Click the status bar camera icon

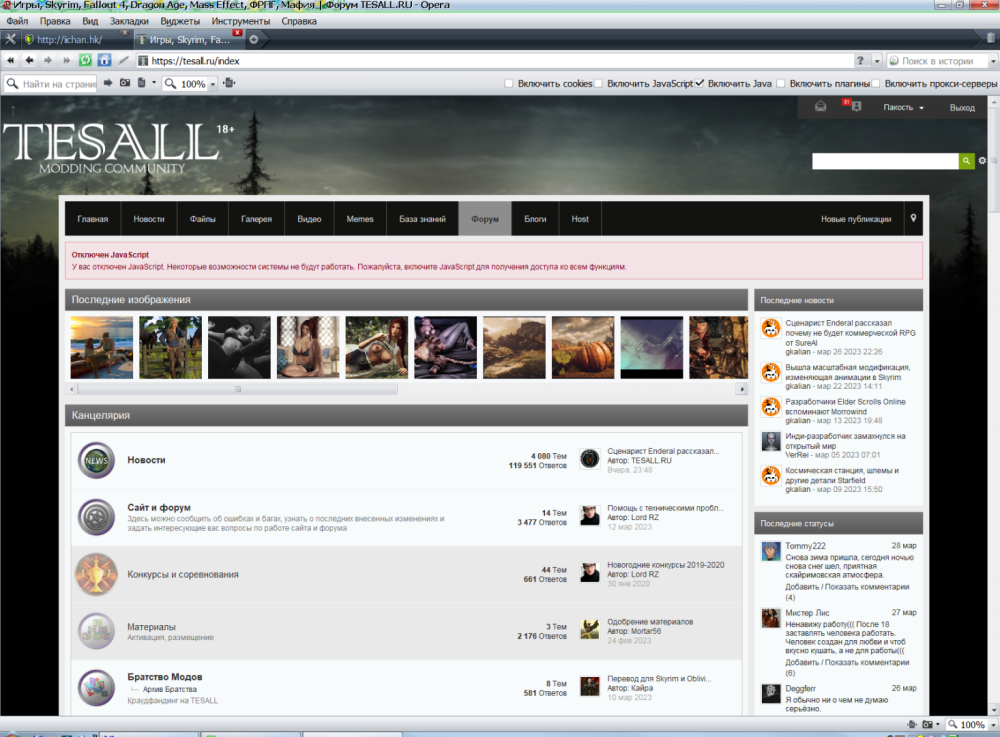coord(927,724)
